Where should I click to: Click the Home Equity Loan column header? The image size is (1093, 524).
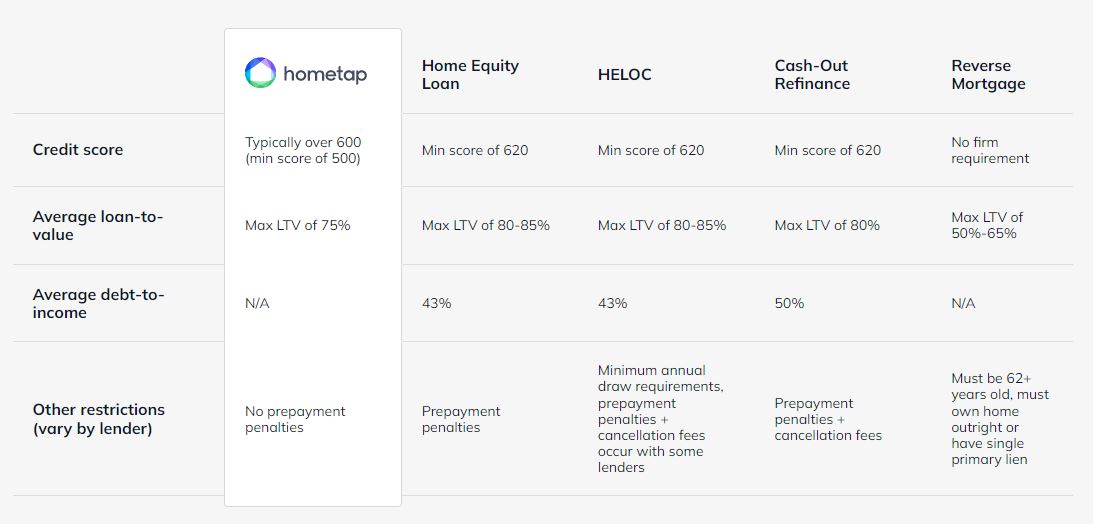(471, 75)
